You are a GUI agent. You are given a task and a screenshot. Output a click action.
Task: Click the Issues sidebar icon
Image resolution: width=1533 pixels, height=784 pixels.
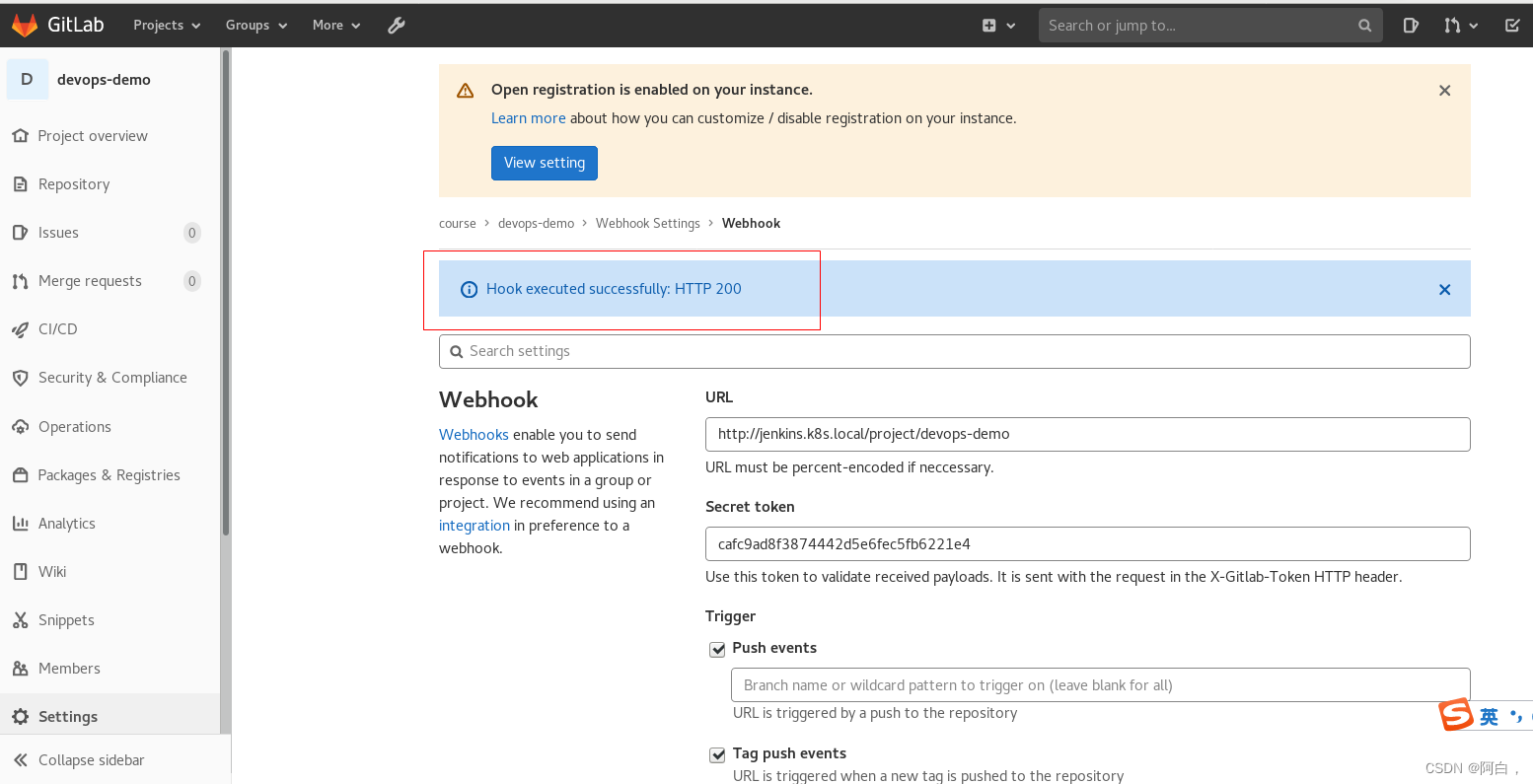[x=20, y=233]
